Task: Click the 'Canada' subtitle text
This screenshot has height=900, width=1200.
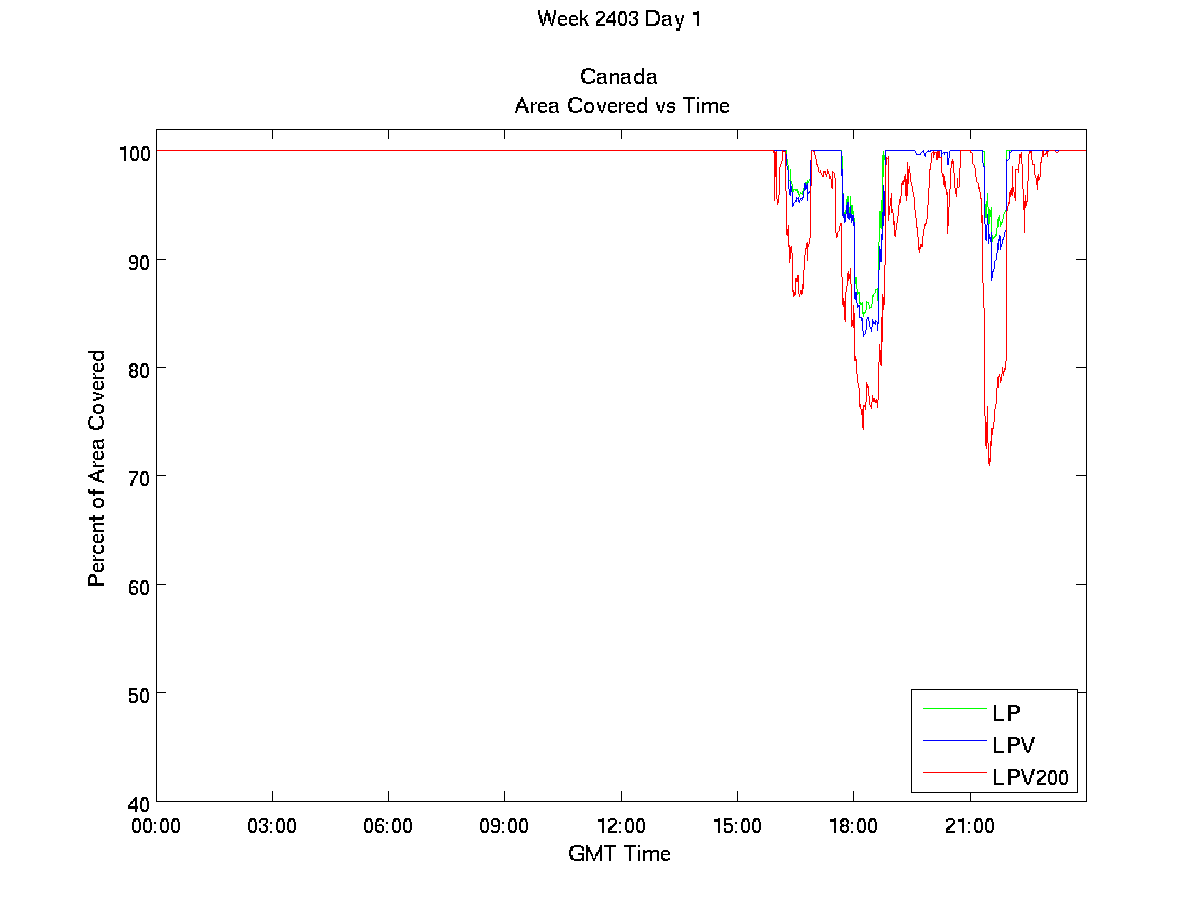Action: click(618, 77)
